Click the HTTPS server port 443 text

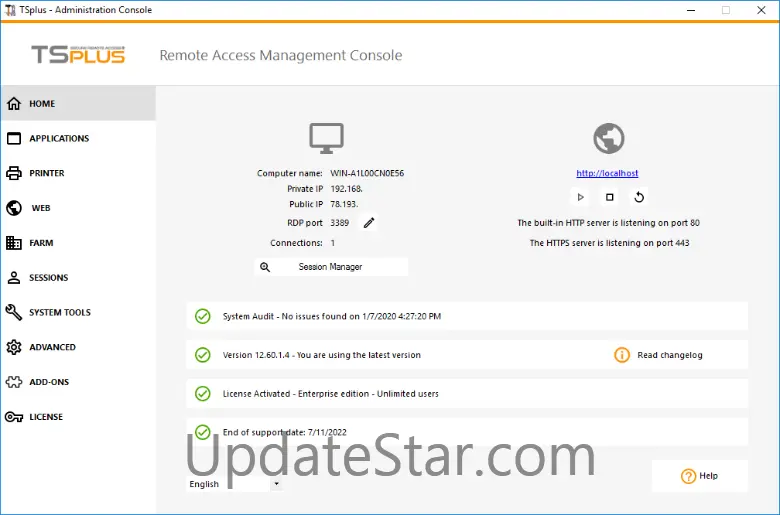(x=609, y=243)
